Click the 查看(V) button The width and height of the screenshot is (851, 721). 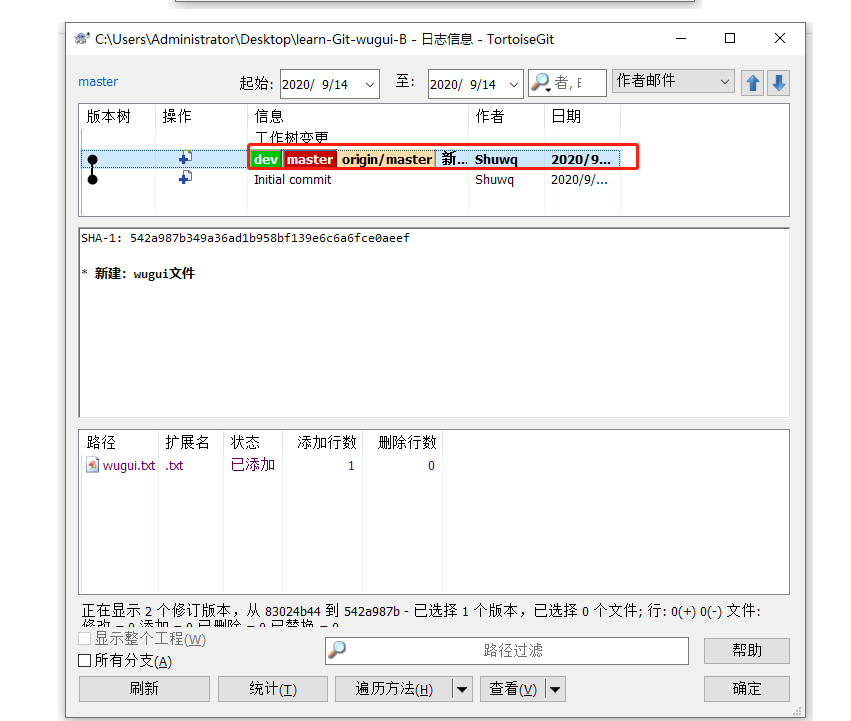[x=513, y=689]
